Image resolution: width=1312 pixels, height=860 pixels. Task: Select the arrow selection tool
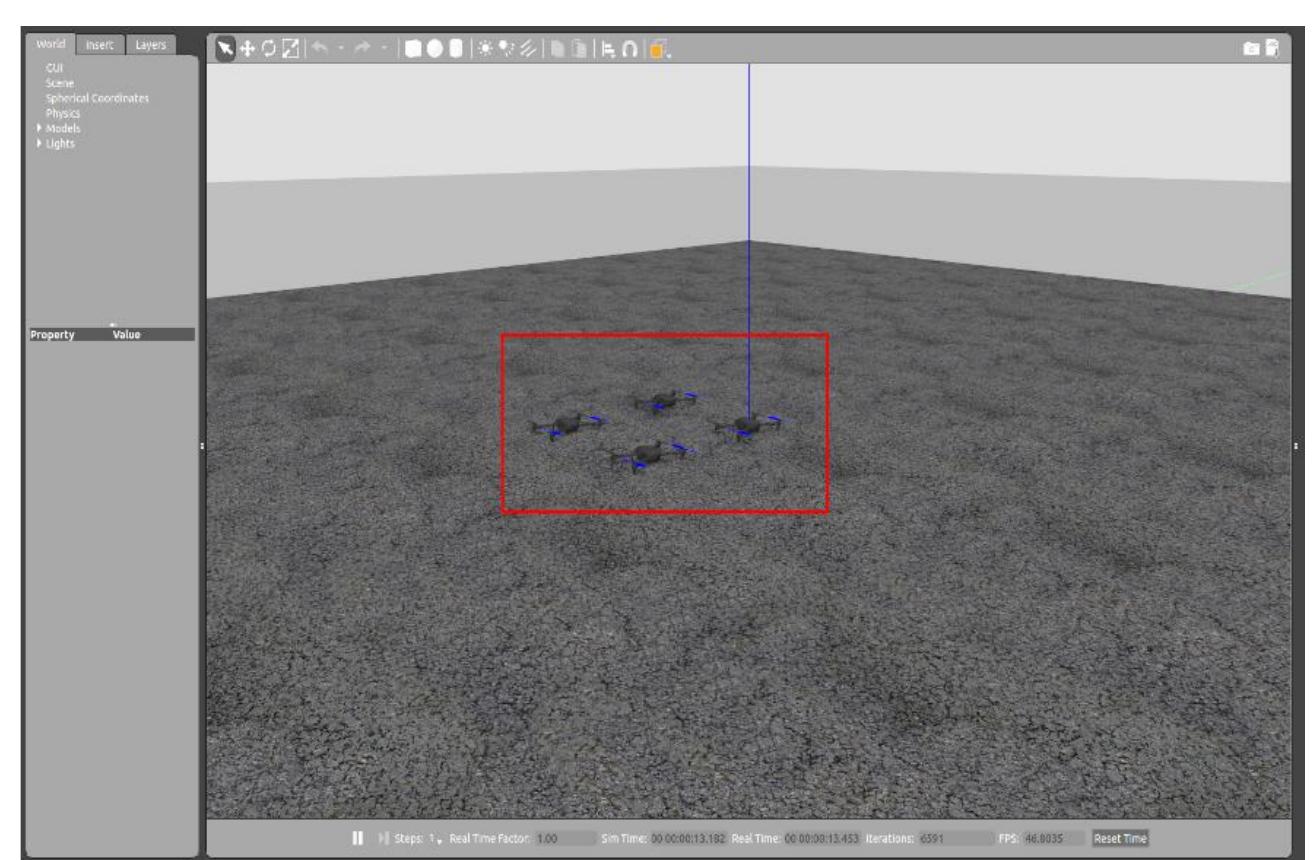[x=223, y=45]
